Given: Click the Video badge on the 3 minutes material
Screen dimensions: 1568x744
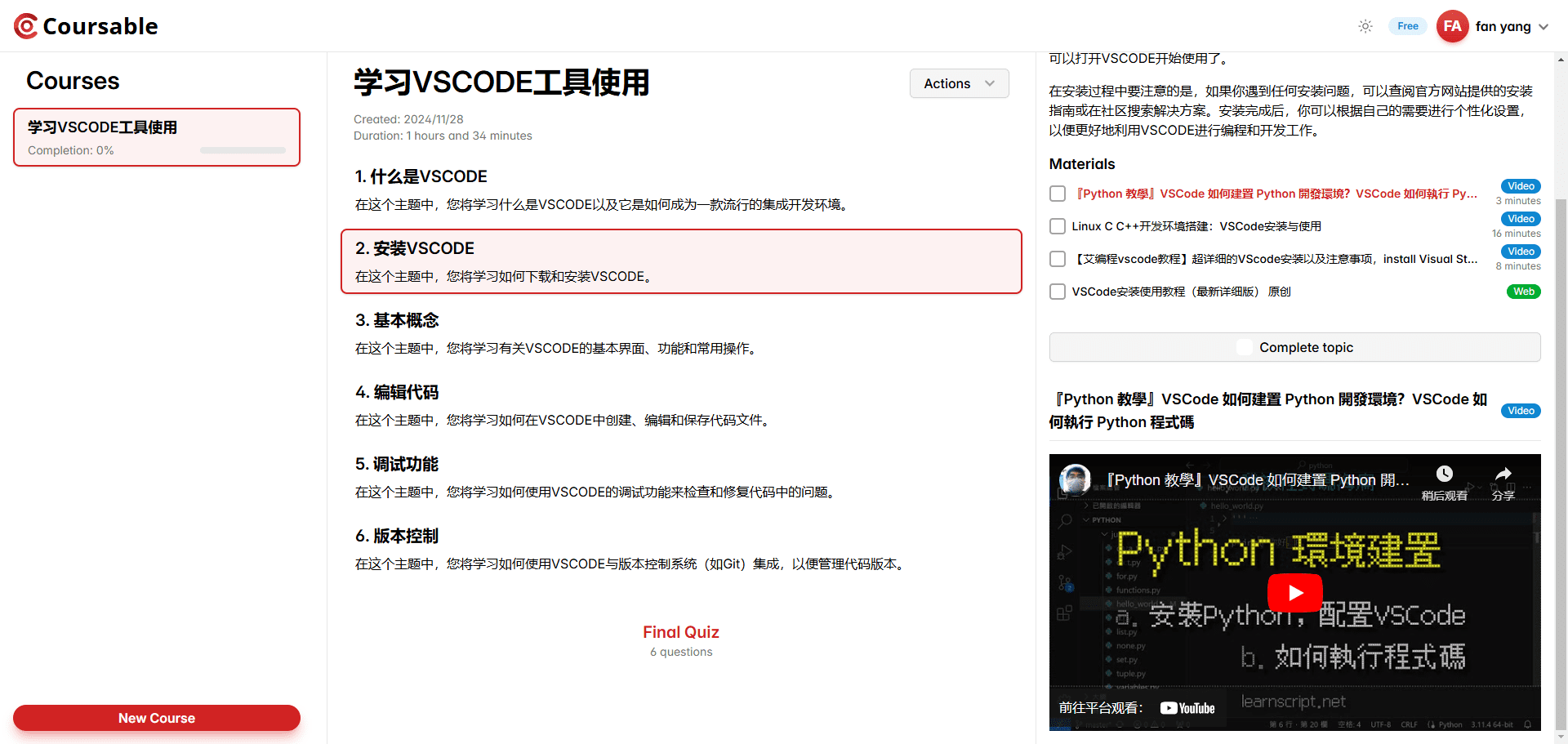Looking at the screenshot, I should tap(1521, 186).
